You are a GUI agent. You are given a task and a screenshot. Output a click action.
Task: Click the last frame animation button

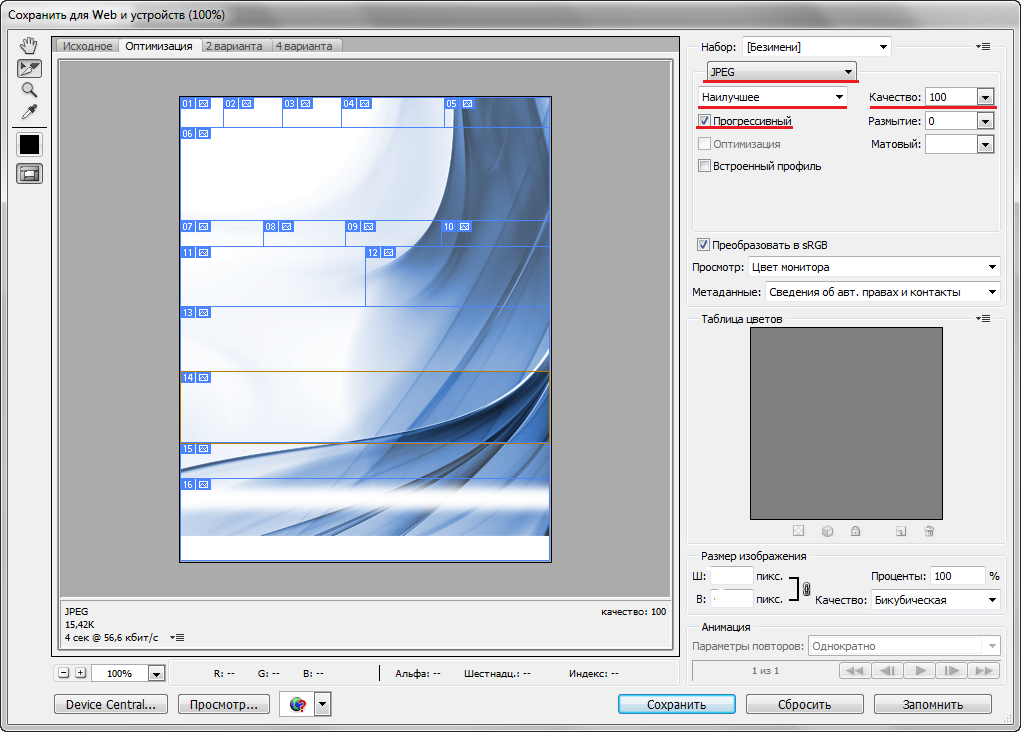click(x=984, y=671)
